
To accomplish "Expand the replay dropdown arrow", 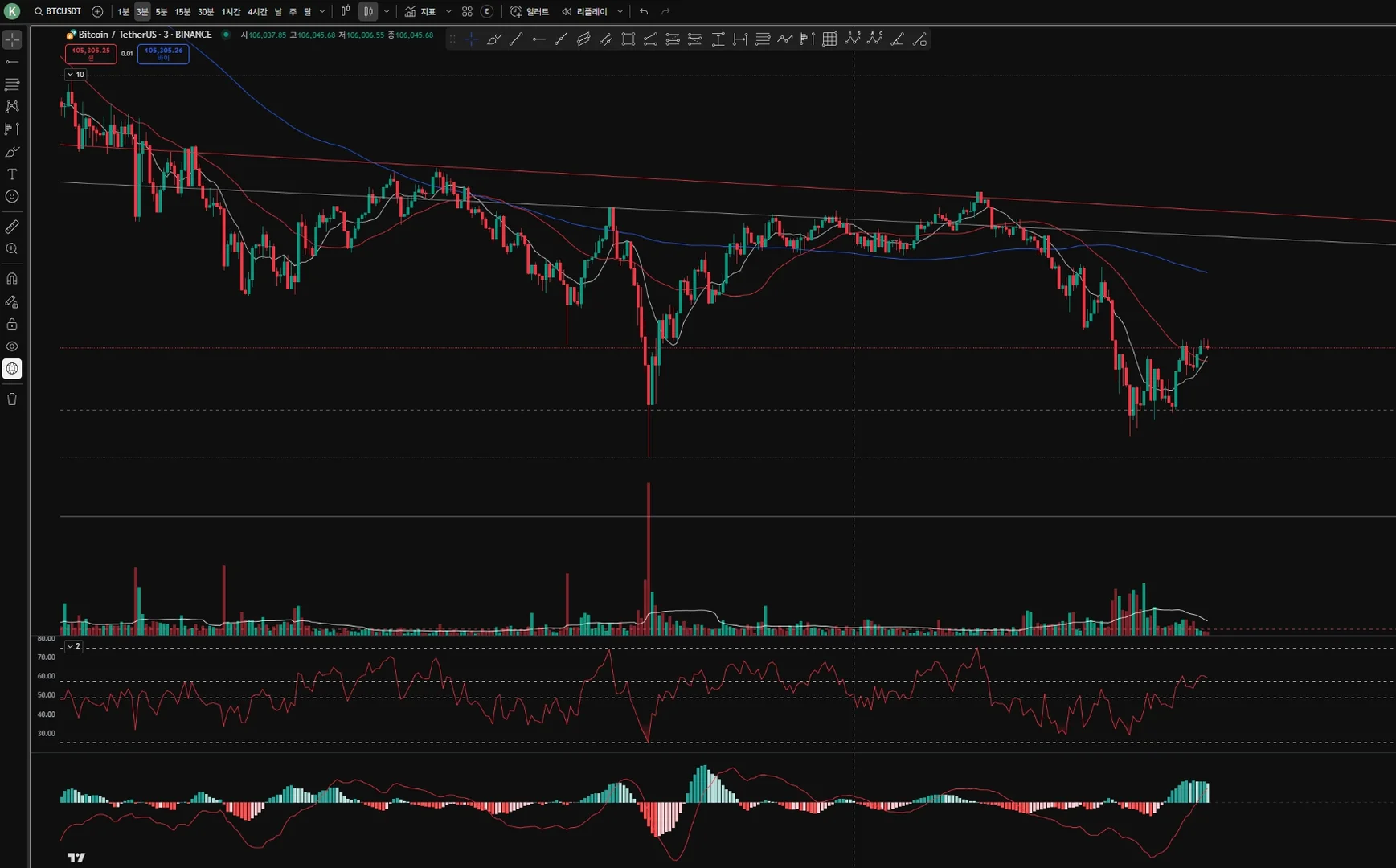I will pyautogui.click(x=620, y=11).
